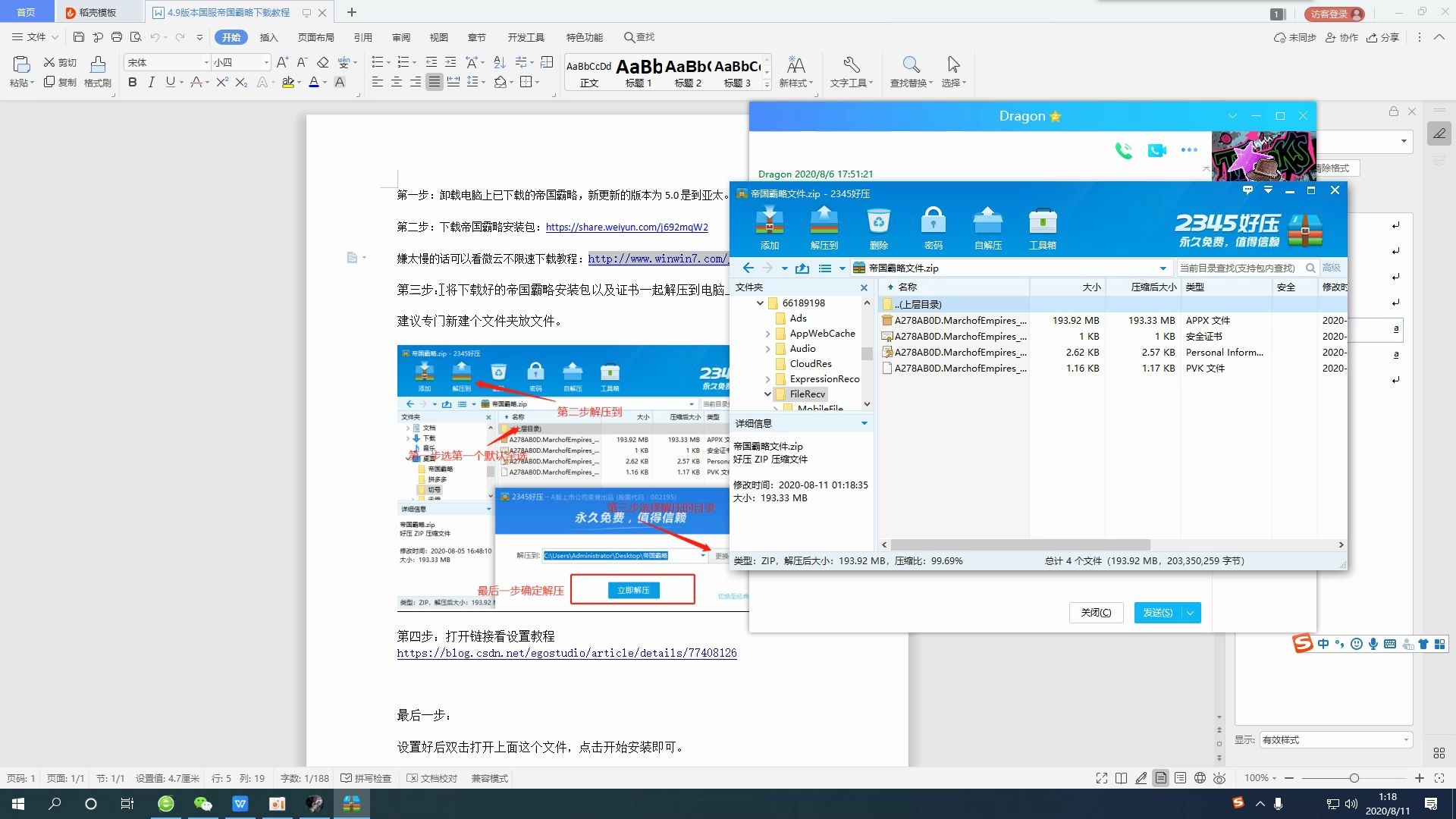Open the 2345好压 path dropdown arrow
The image size is (1456, 819).
[1163, 268]
